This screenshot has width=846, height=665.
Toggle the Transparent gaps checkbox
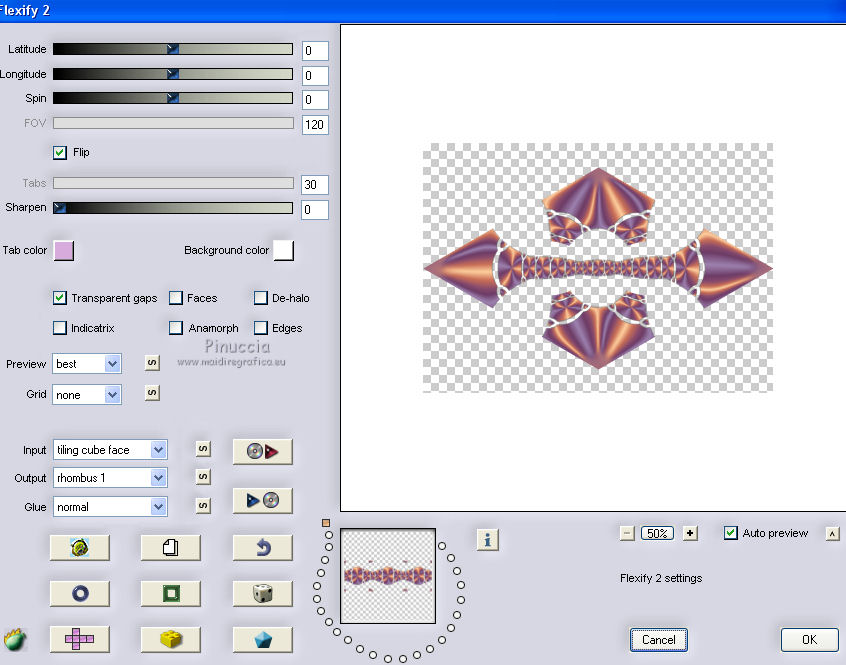tap(60, 298)
